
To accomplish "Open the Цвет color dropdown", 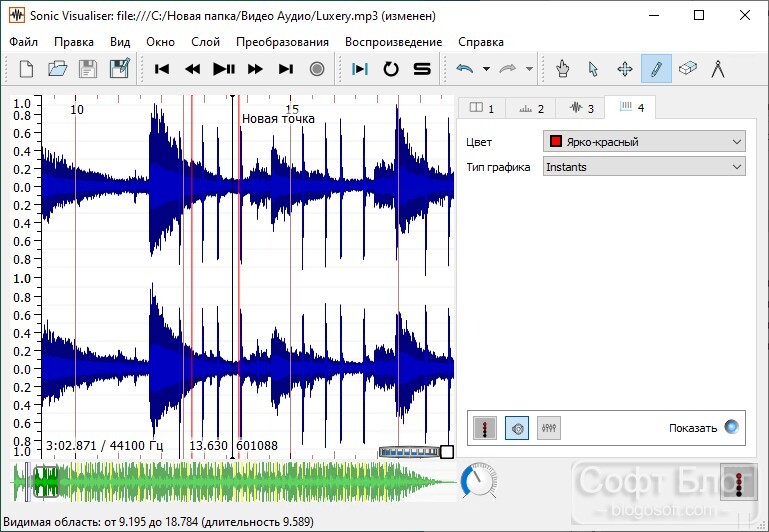I will click(644, 142).
